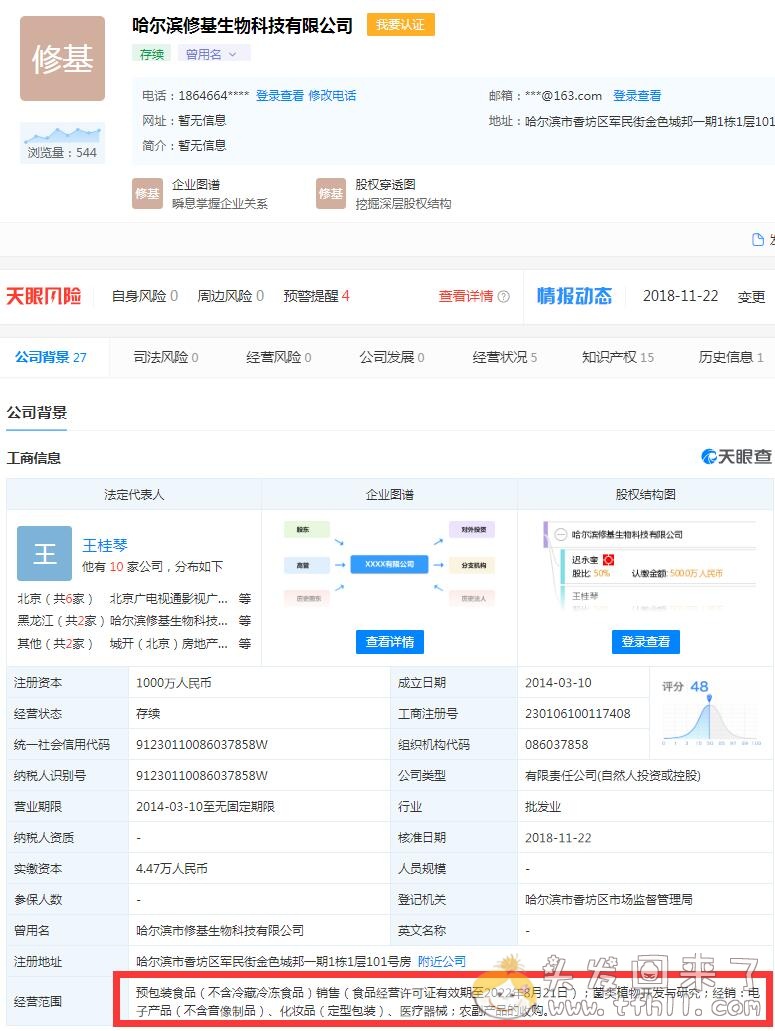Viewport: 775px width, 1031px height.
Task: Click 登录查看 next to the email
Action: [637, 95]
